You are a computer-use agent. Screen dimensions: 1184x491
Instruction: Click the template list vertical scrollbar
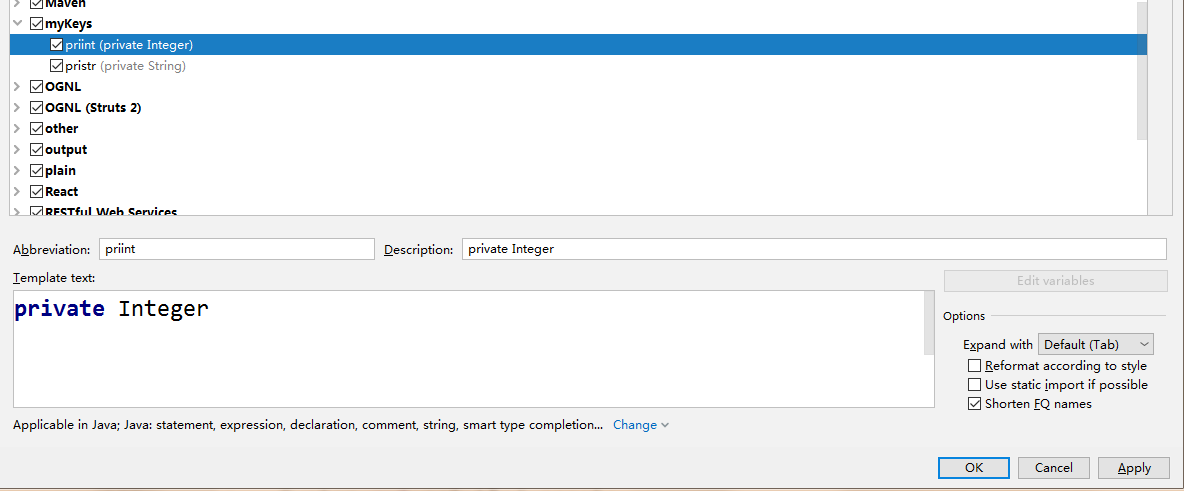(x=1142, y=70)
